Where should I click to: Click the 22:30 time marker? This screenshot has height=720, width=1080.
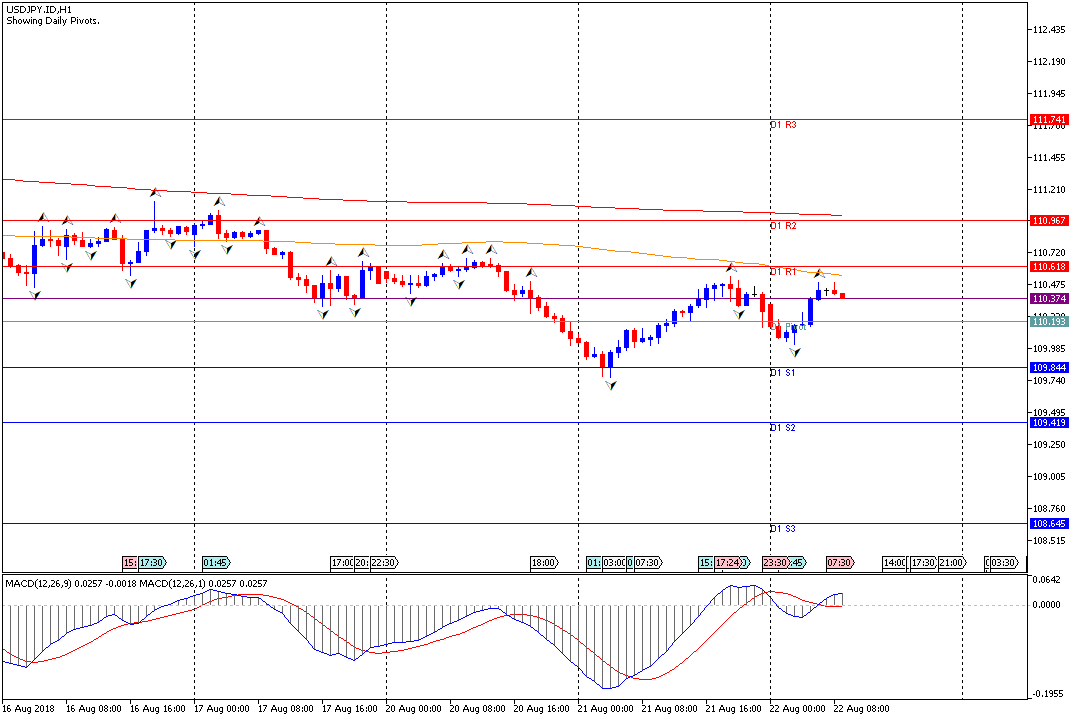[384, 563]
